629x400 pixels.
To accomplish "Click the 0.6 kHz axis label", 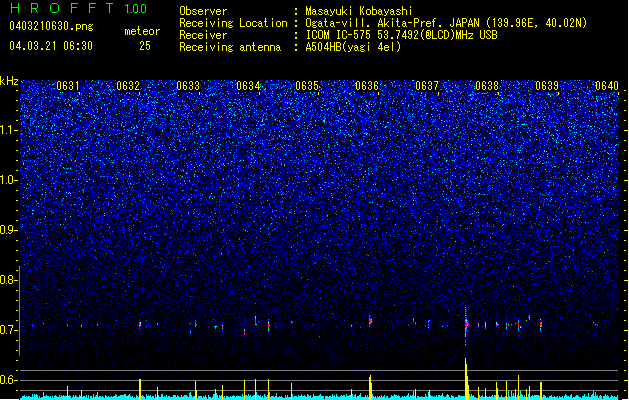I will tap(8, 380).
